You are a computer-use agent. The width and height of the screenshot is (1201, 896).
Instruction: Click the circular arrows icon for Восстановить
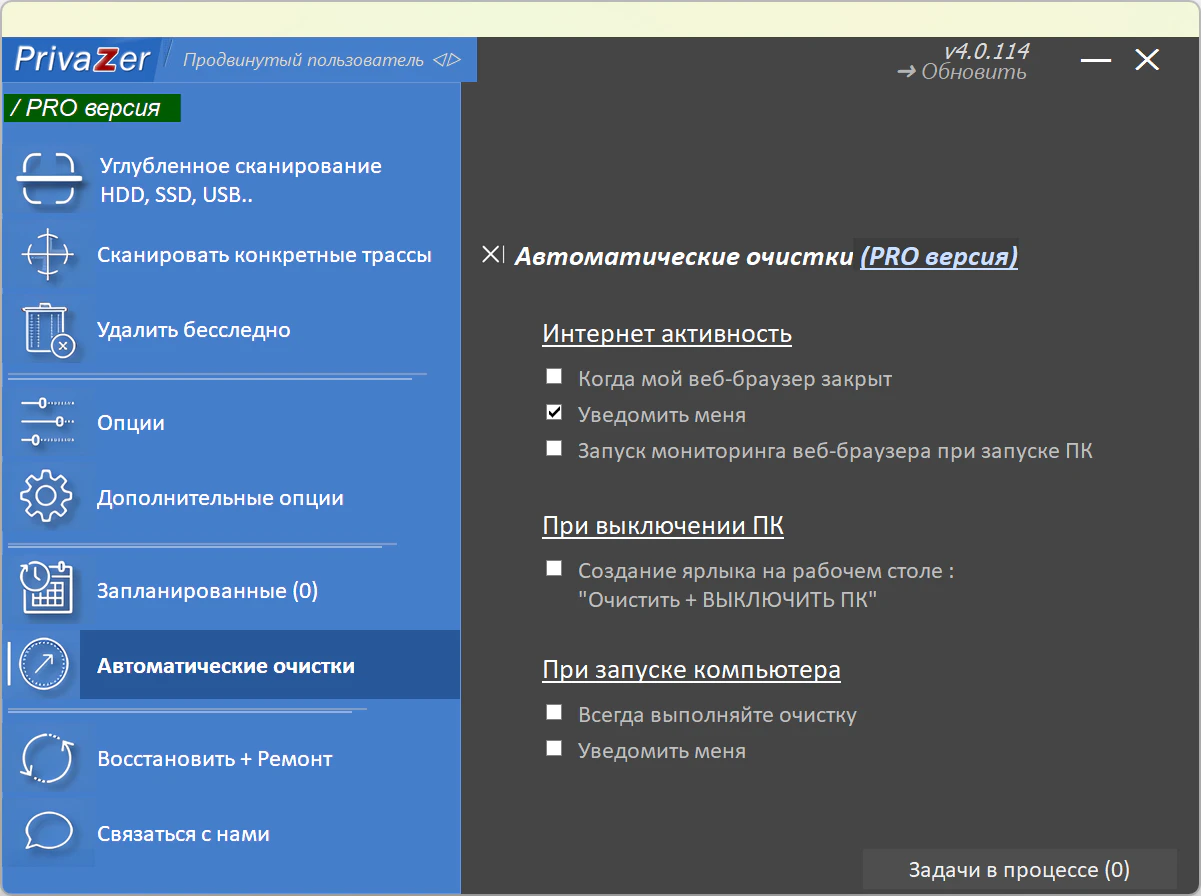pos(47,759)
